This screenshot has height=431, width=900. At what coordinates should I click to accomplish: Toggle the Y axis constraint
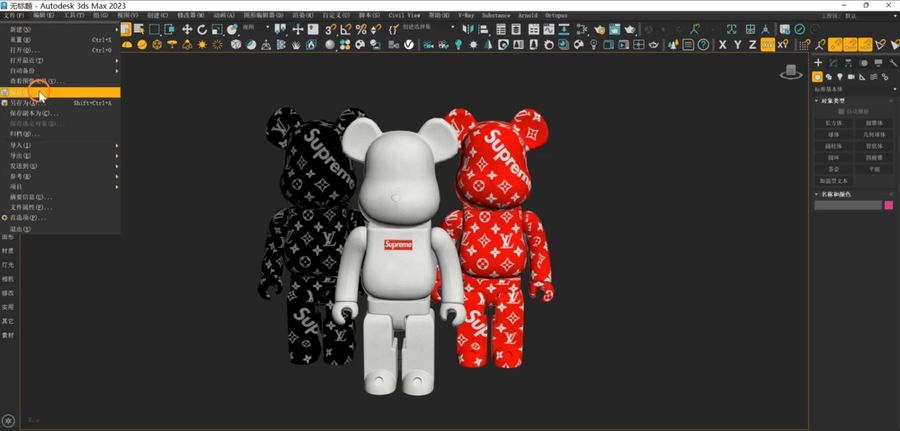click(738, 44)
